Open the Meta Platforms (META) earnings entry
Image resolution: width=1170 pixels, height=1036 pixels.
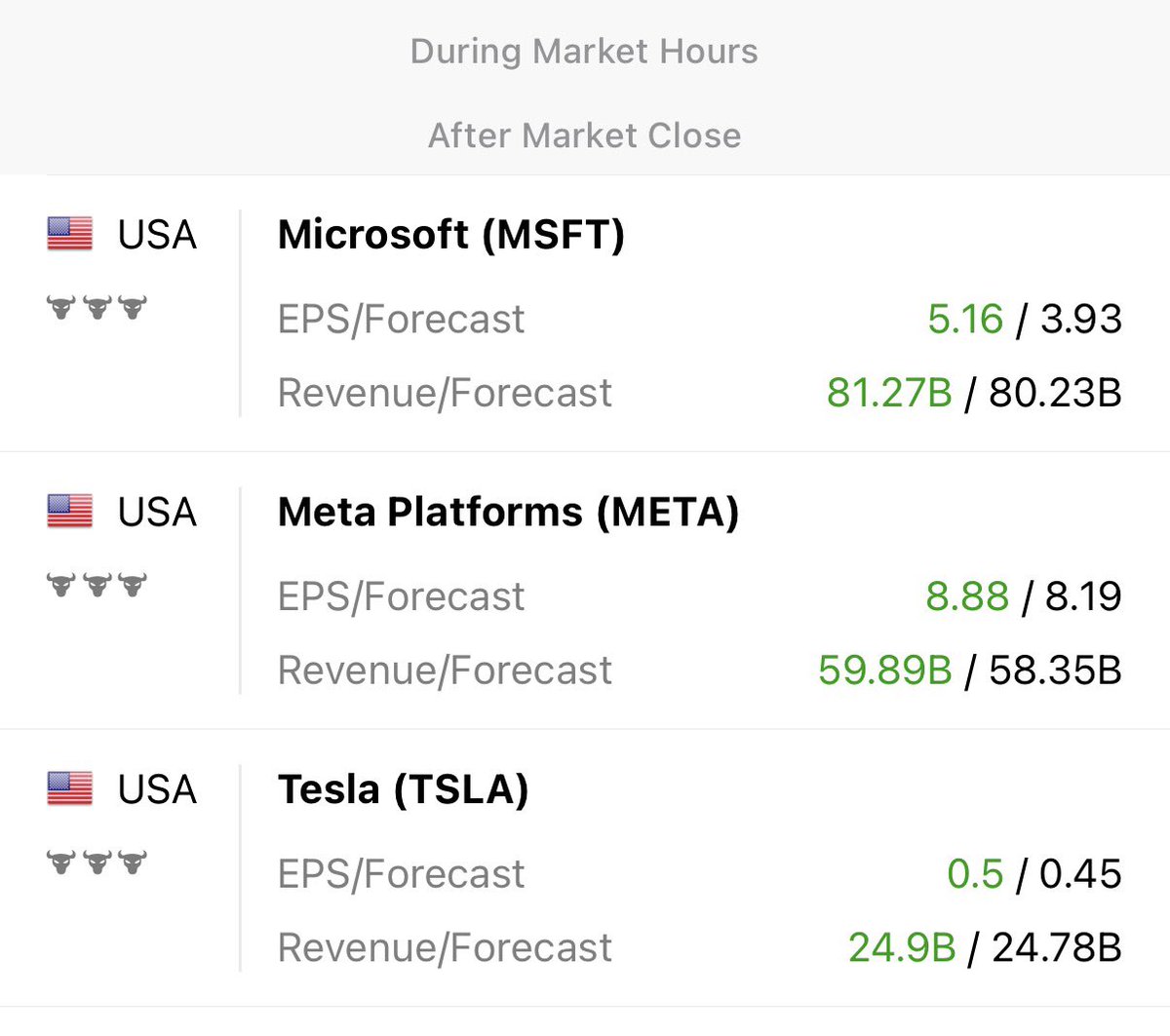click(508, 513)
